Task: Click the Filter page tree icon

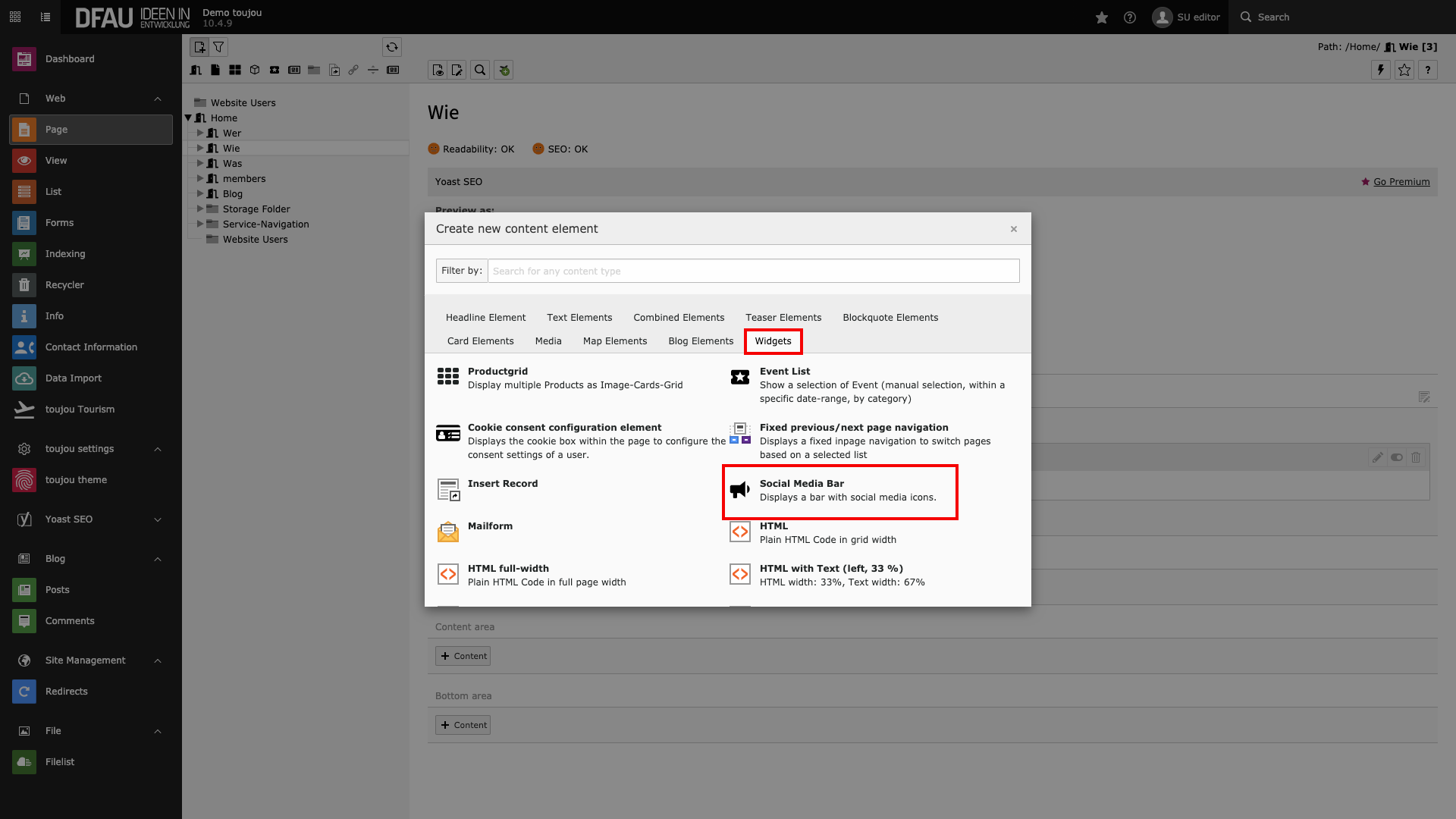Action: [x=218, y=47]
